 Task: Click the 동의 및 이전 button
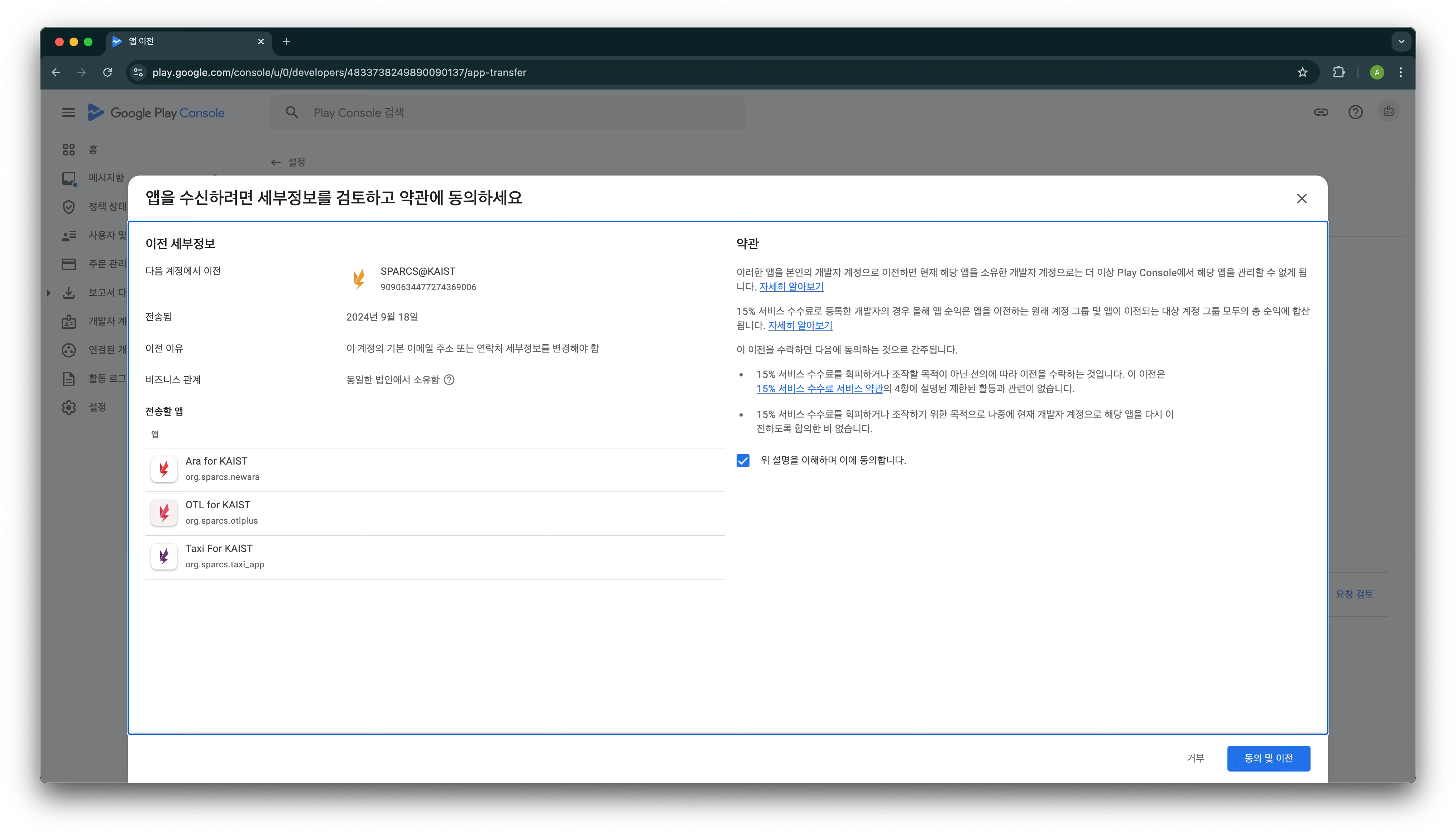(x=1268, y=758)
